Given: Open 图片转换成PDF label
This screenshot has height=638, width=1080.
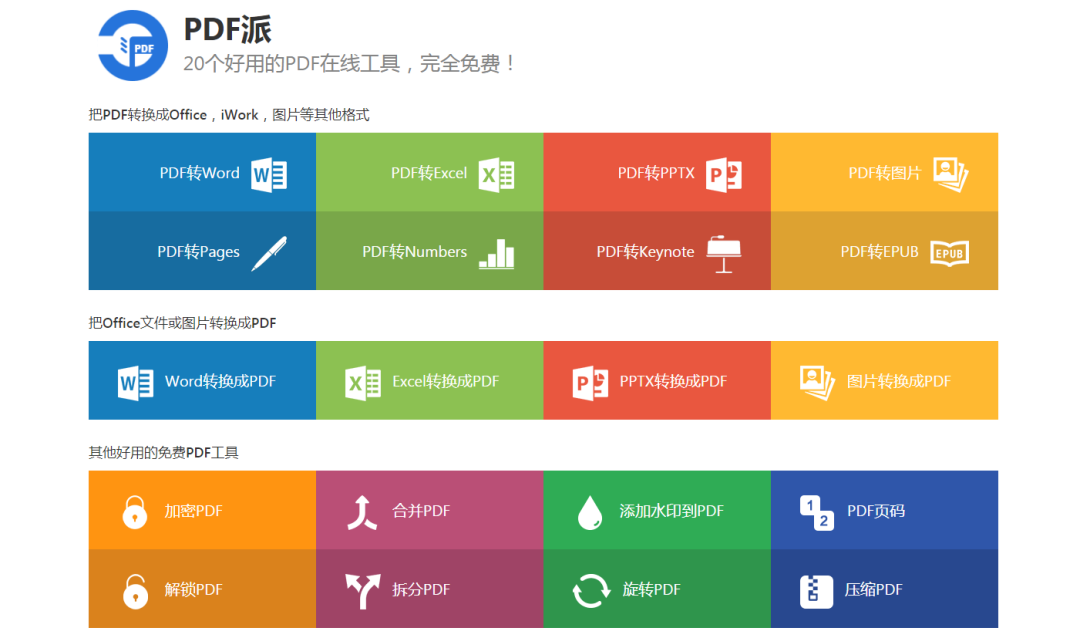Looking at the screenshot, I should coord(899,381).
